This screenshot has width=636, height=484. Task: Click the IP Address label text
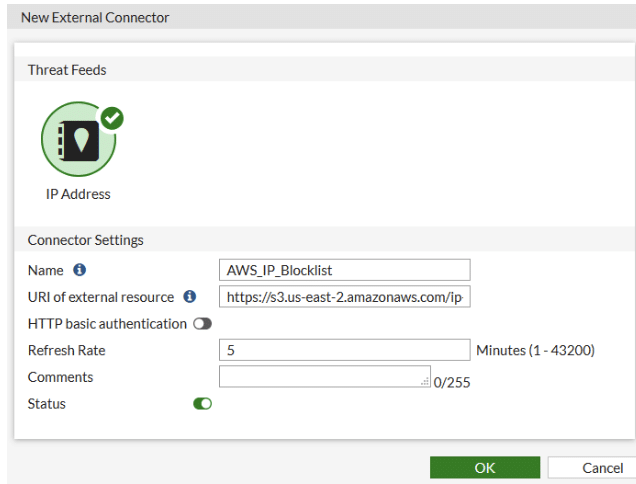pyautogui.click(x=78, y=194)
